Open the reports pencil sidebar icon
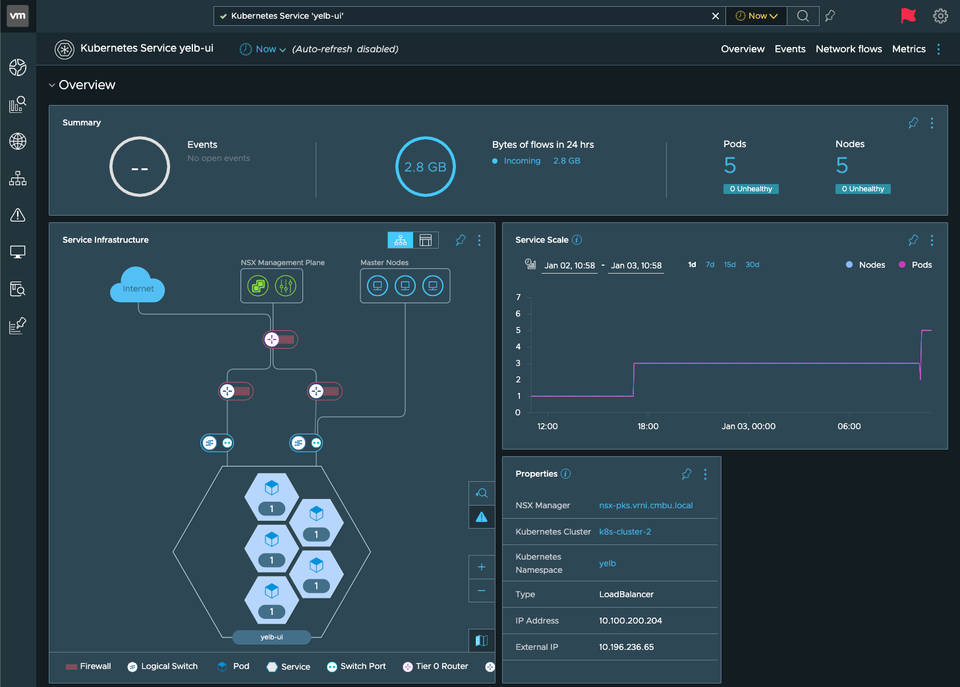Screen dimensions: 960x687 (18, 326)
